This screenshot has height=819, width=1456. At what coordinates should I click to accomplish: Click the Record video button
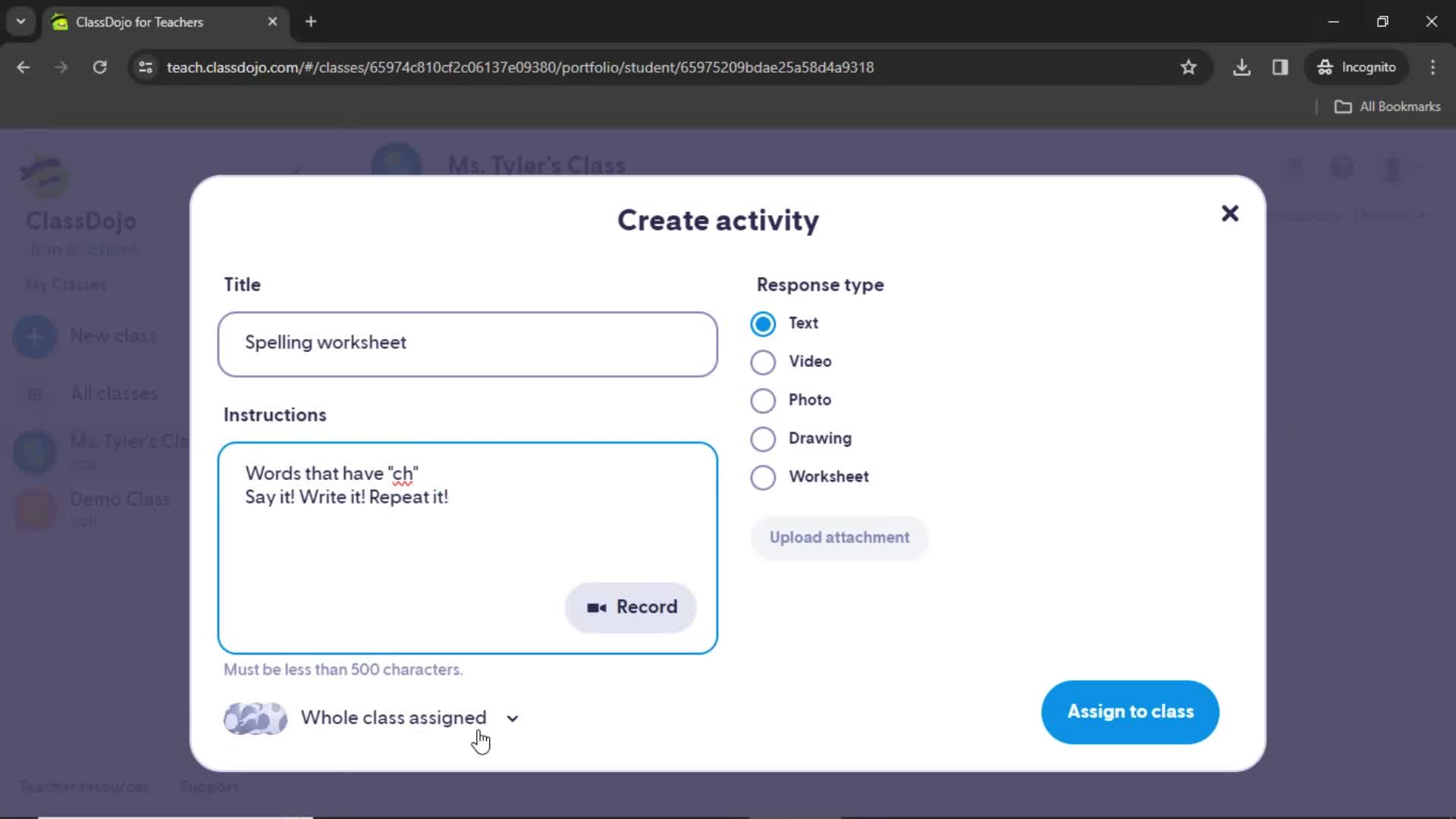click(x=632, y=607)
